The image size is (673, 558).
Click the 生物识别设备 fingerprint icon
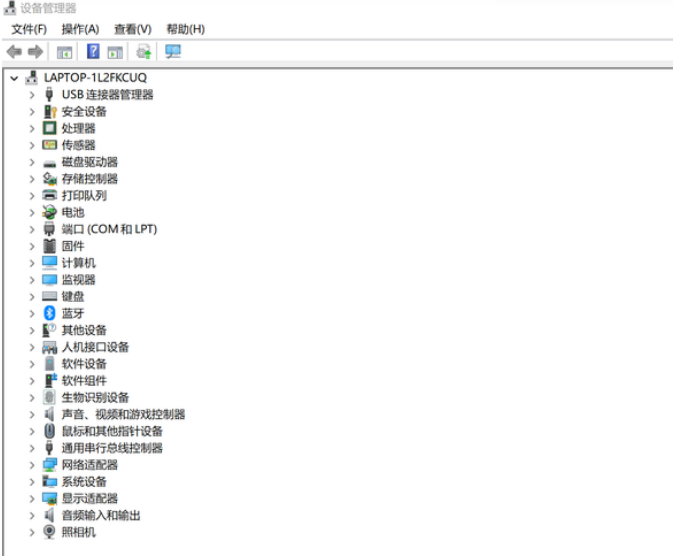click(x=49, y=397)
